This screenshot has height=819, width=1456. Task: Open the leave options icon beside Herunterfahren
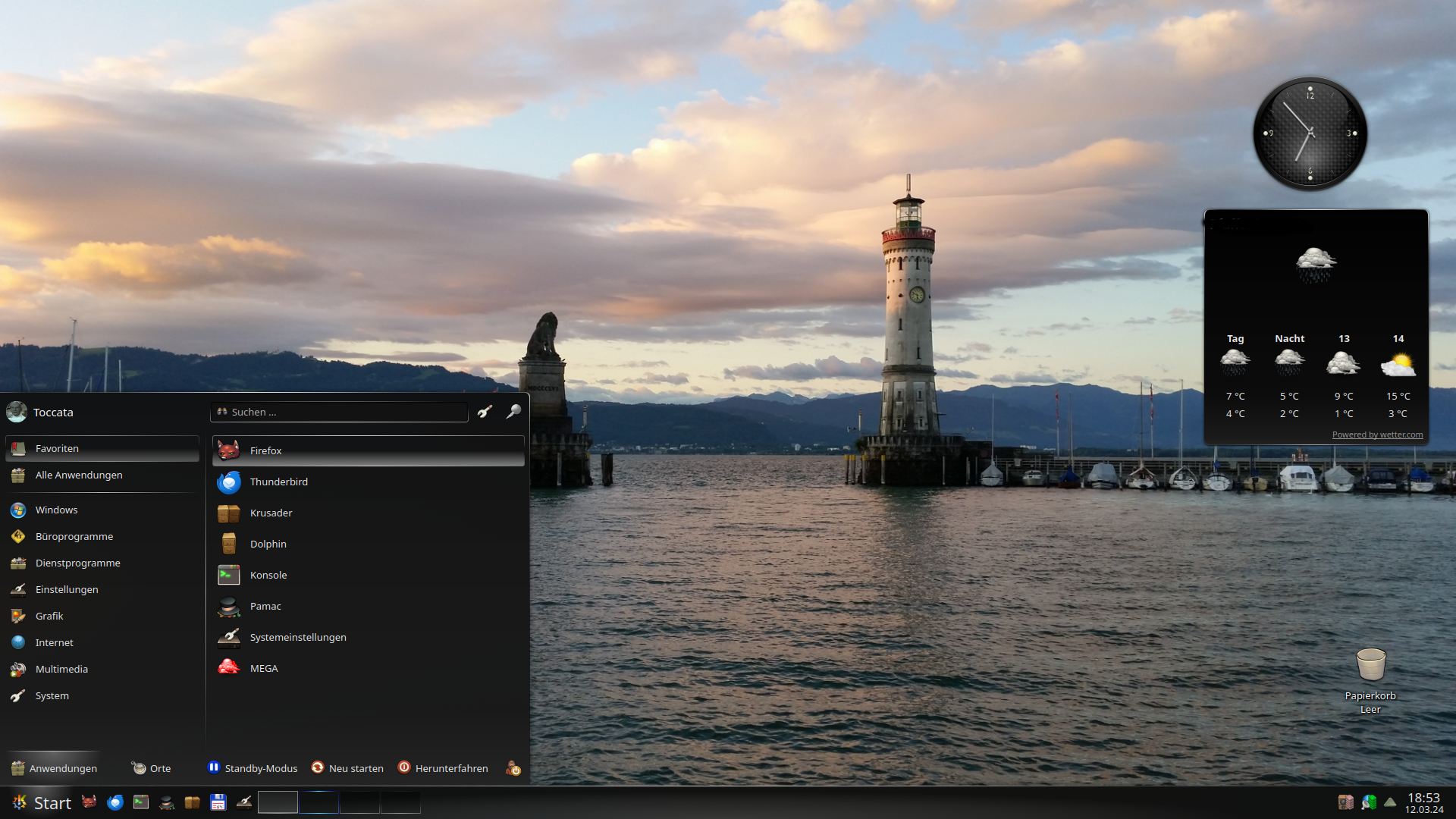coord(513,768)
